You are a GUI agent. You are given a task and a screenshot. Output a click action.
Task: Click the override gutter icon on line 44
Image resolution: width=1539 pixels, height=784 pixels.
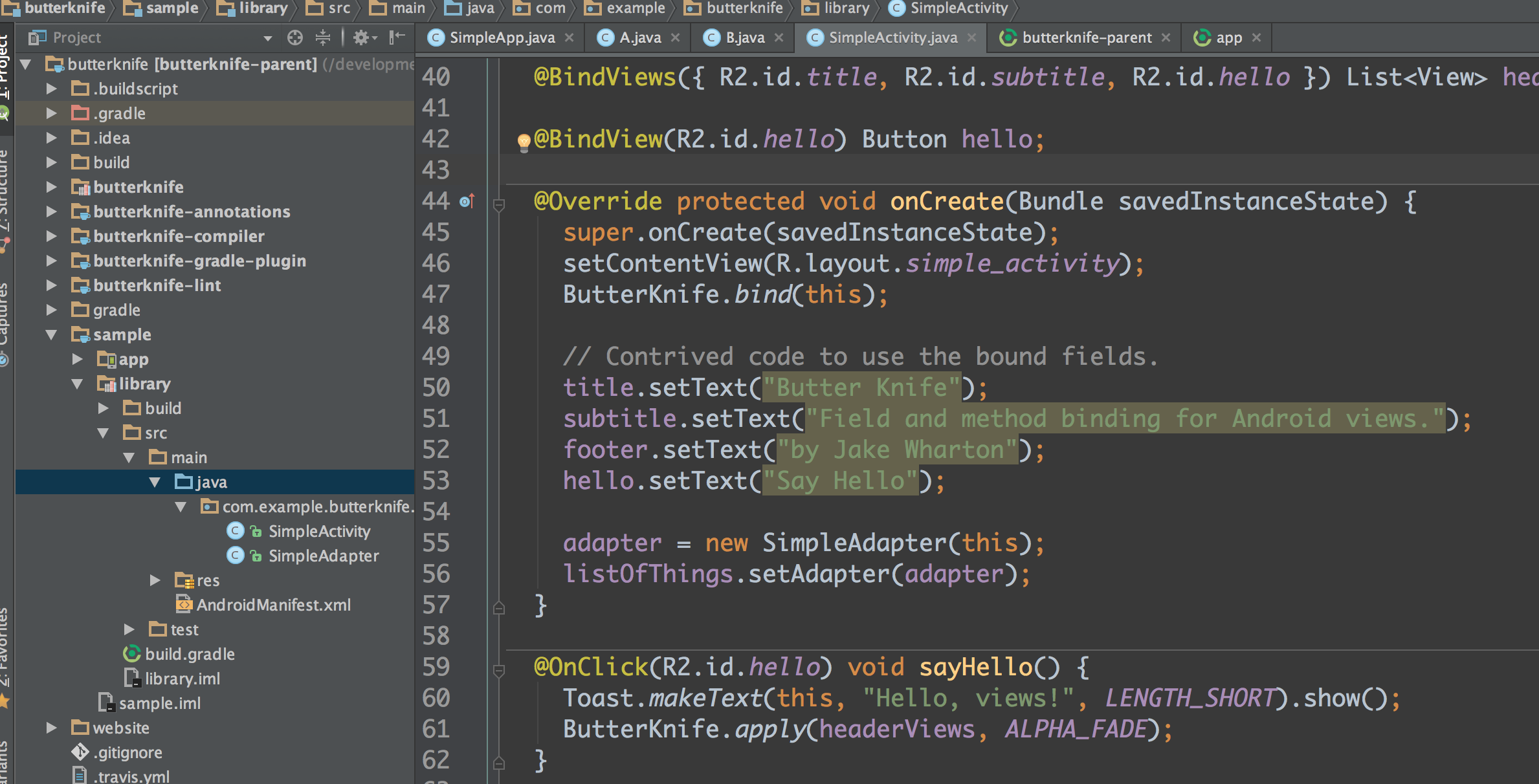pyautogui.click(x=467, y=202)
